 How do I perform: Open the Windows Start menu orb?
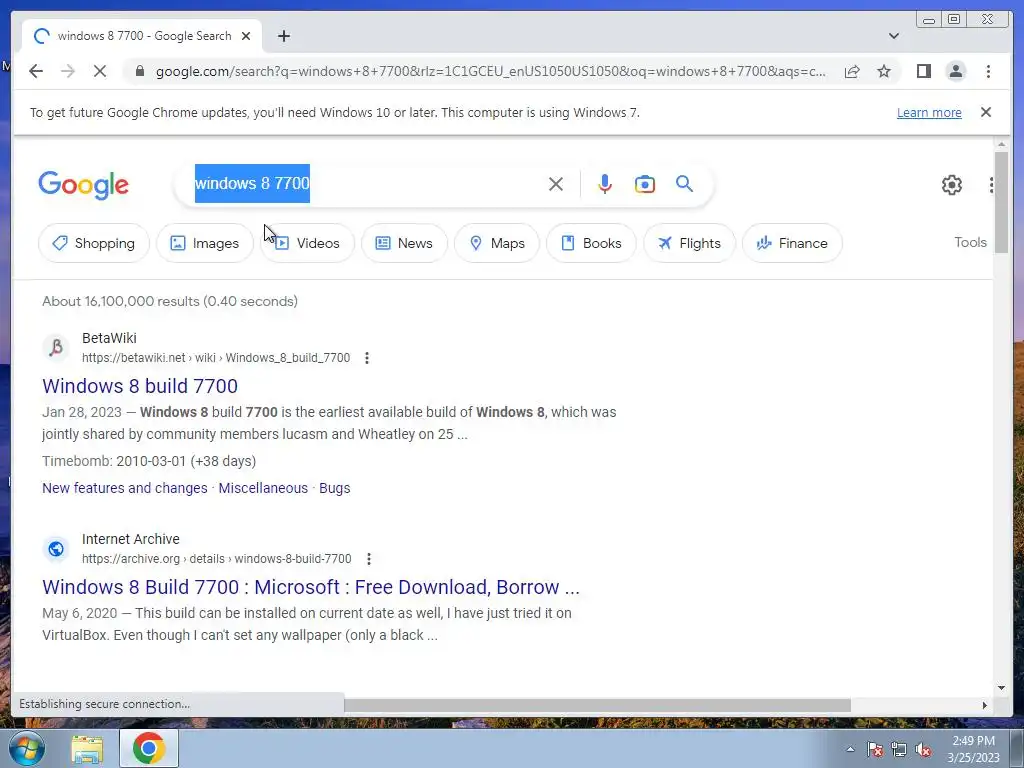point(27,748)
